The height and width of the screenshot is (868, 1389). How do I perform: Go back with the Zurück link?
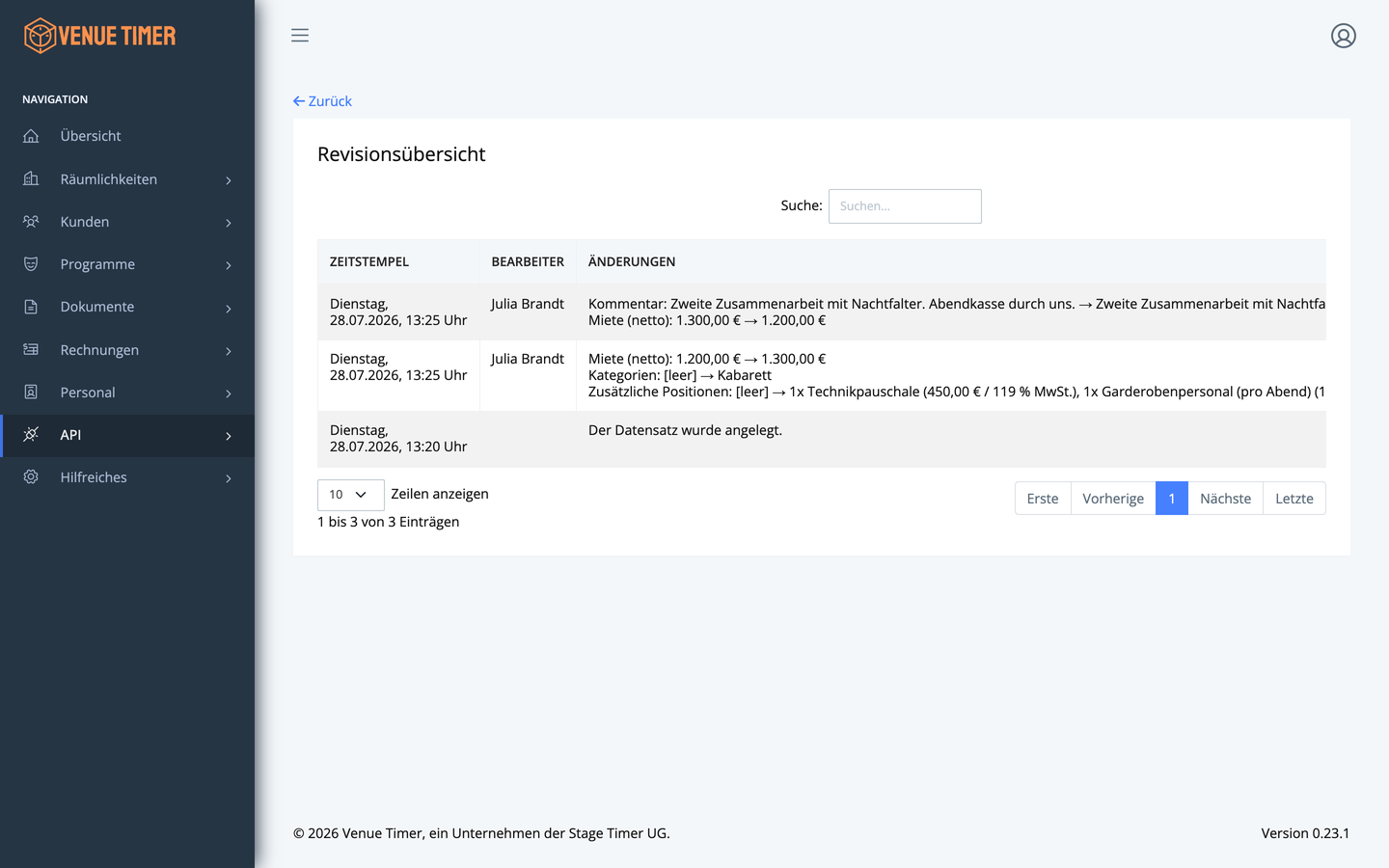pyautogui.click(x=322, y=101)
